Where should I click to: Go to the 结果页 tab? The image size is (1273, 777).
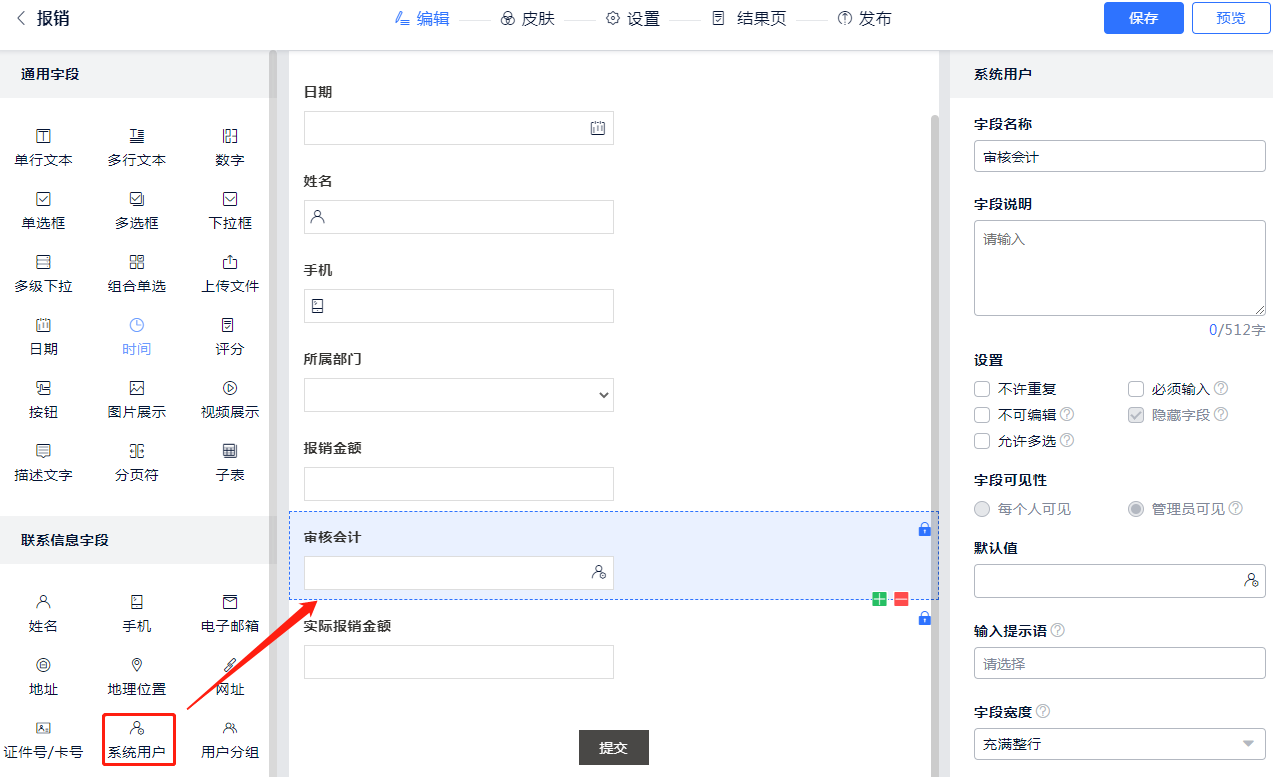(x=749, y=18)
